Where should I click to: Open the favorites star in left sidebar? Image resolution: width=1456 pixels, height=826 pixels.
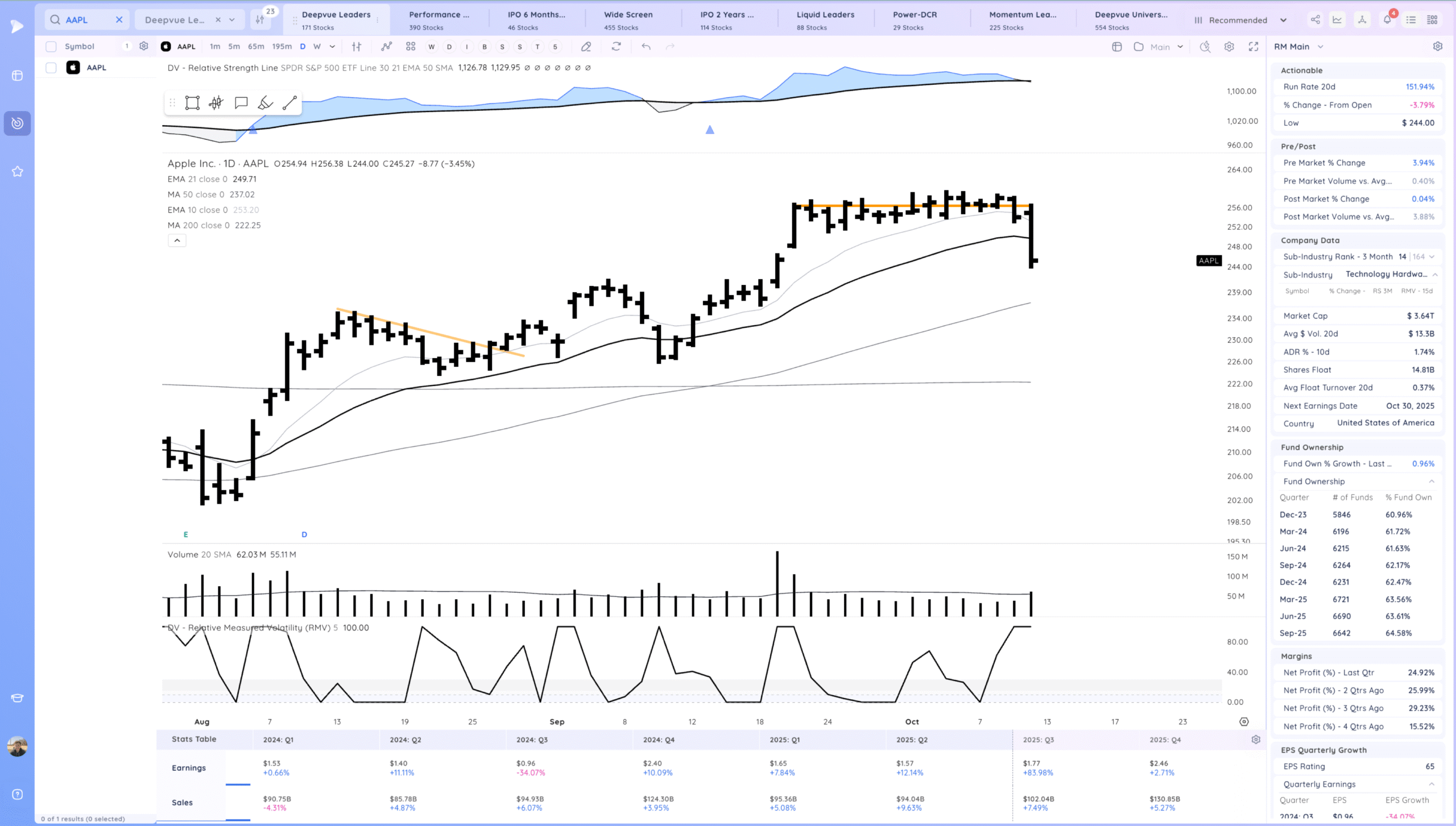(17, 171)
